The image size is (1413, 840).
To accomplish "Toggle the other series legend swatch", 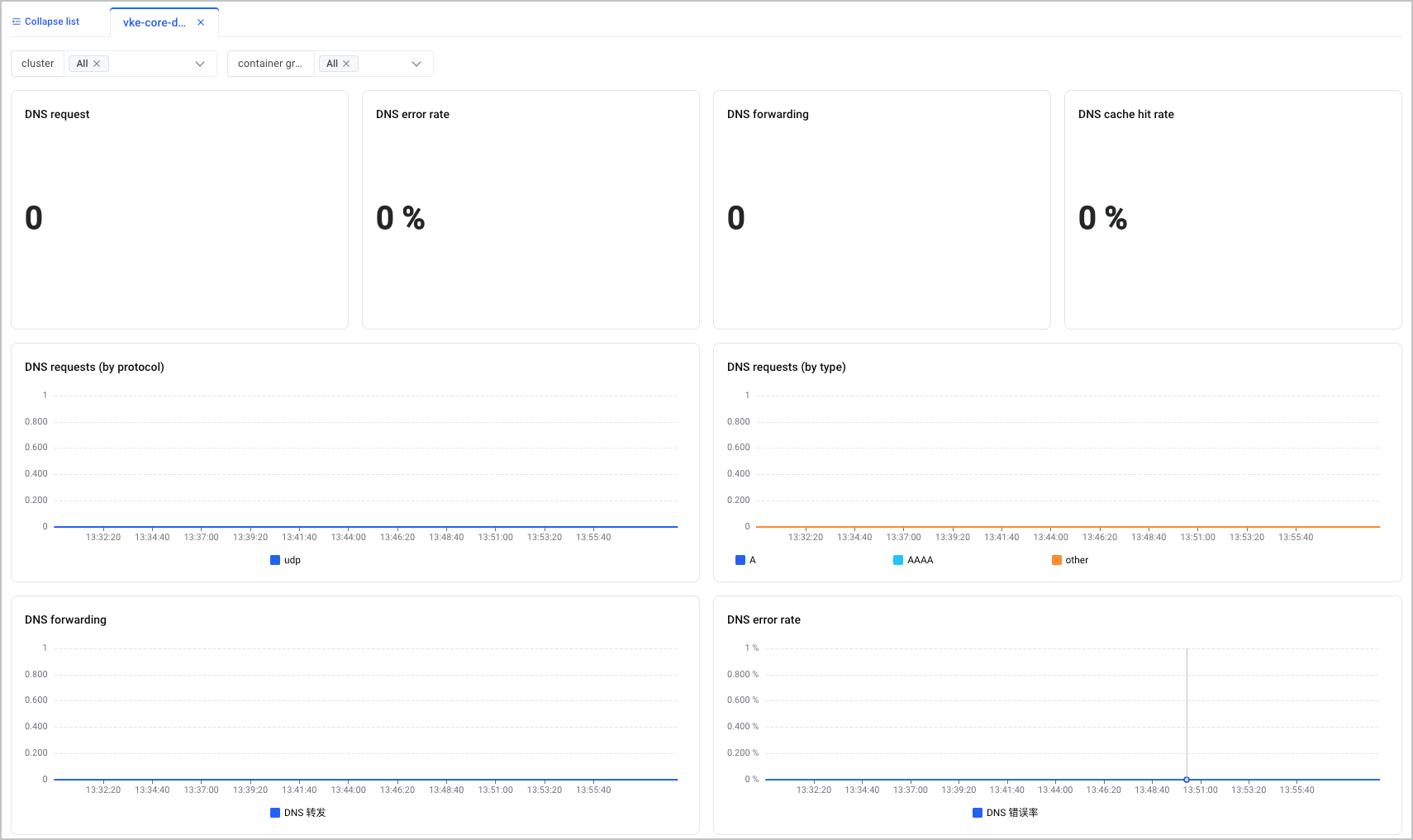I will [1057, 560].
